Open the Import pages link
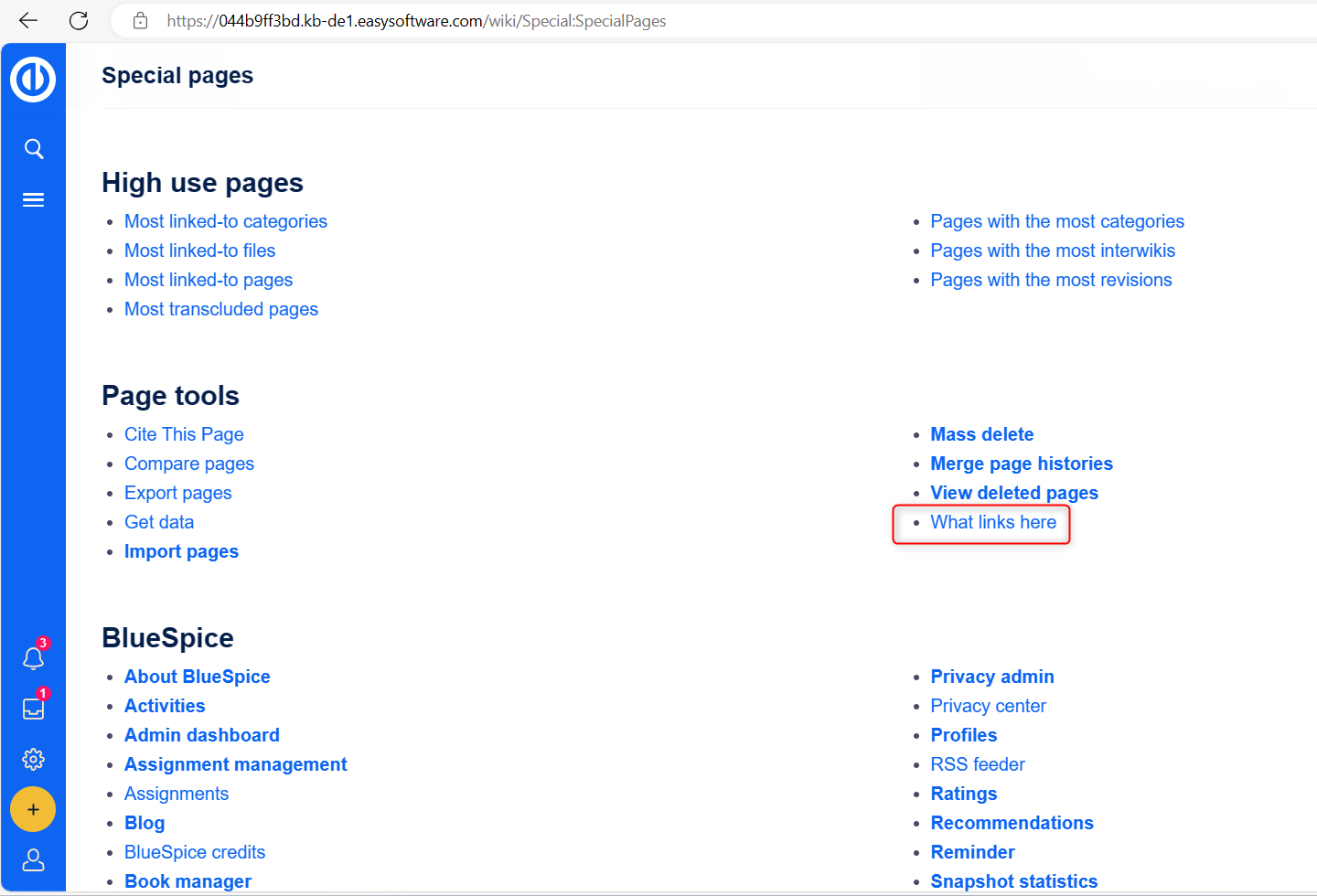This screenshot has height=896, width=1317. pos(181,551)
